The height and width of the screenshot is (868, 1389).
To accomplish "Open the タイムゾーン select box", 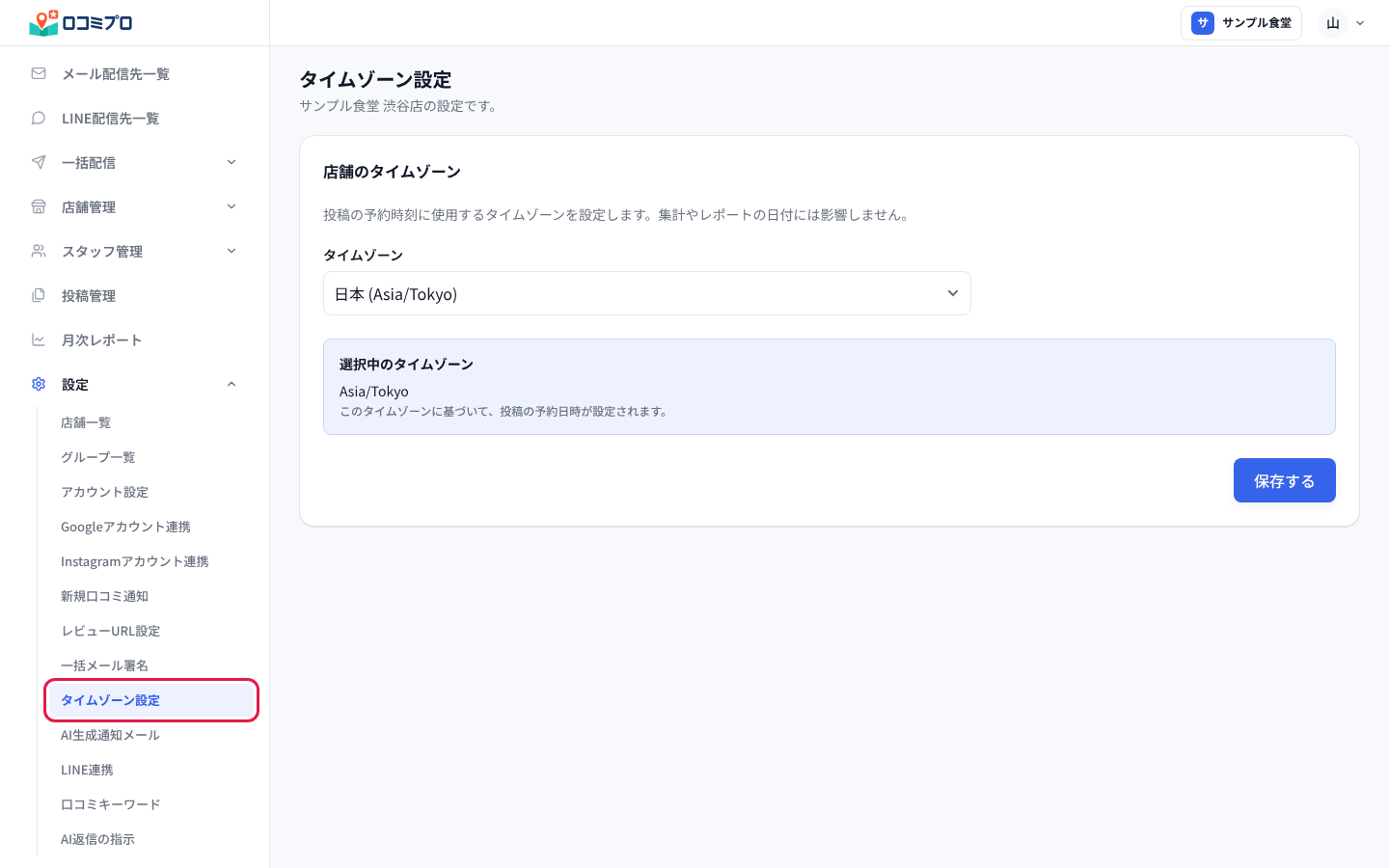I will pyautogui.click(x=646, y=293).
